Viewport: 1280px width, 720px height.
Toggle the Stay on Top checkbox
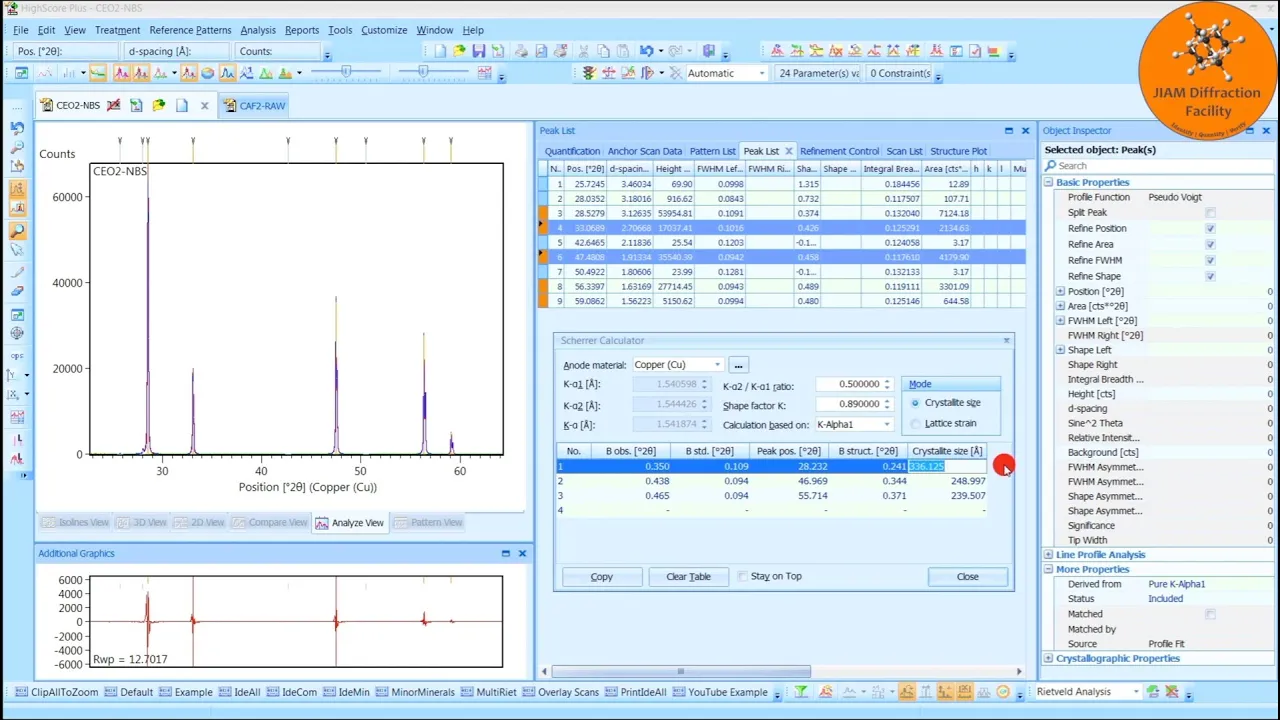point(742,576)
